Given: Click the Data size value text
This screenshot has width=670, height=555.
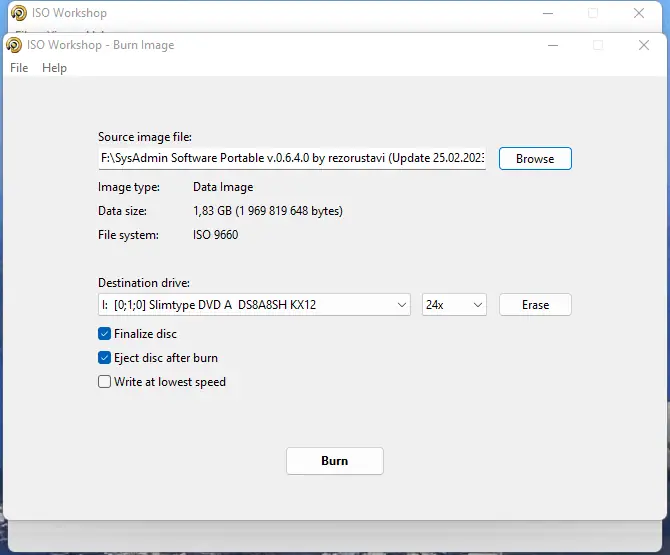Looking at the screenshot, I should (x=268, y=211).
